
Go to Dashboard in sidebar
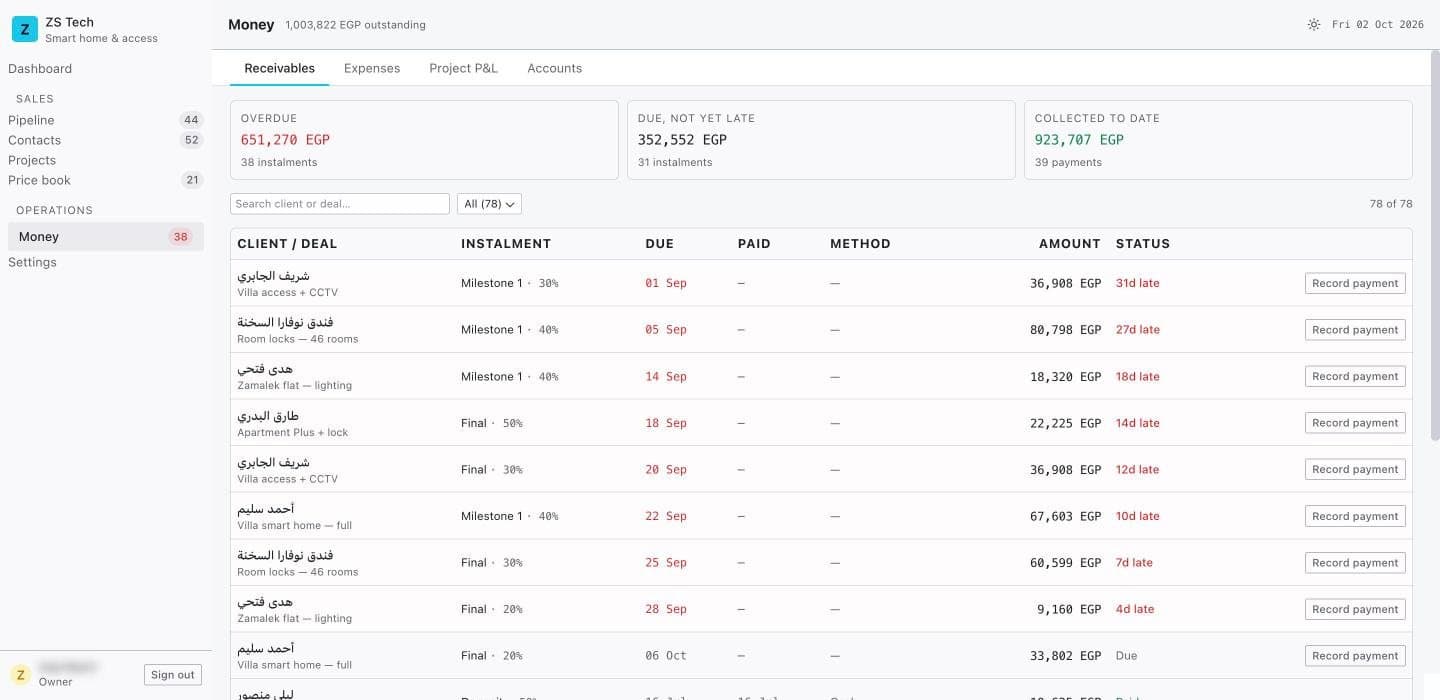(x=40, y=68)
